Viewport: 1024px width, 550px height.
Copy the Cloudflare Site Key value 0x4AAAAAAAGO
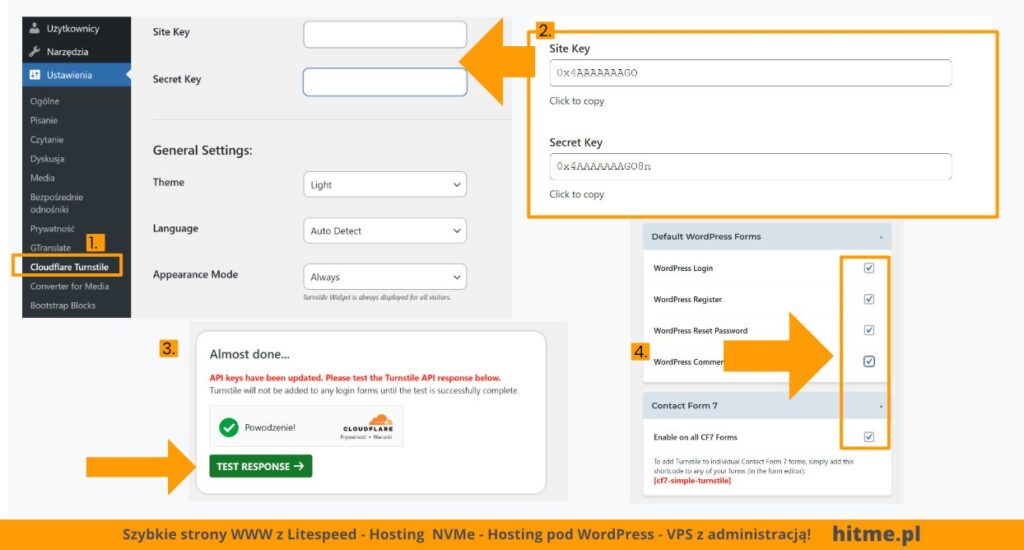pyautogui.click(x=750, y=73)
